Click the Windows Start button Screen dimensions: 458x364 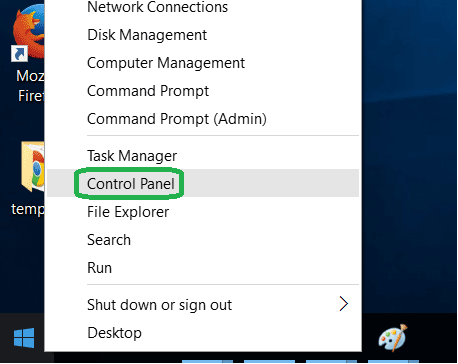24,338
